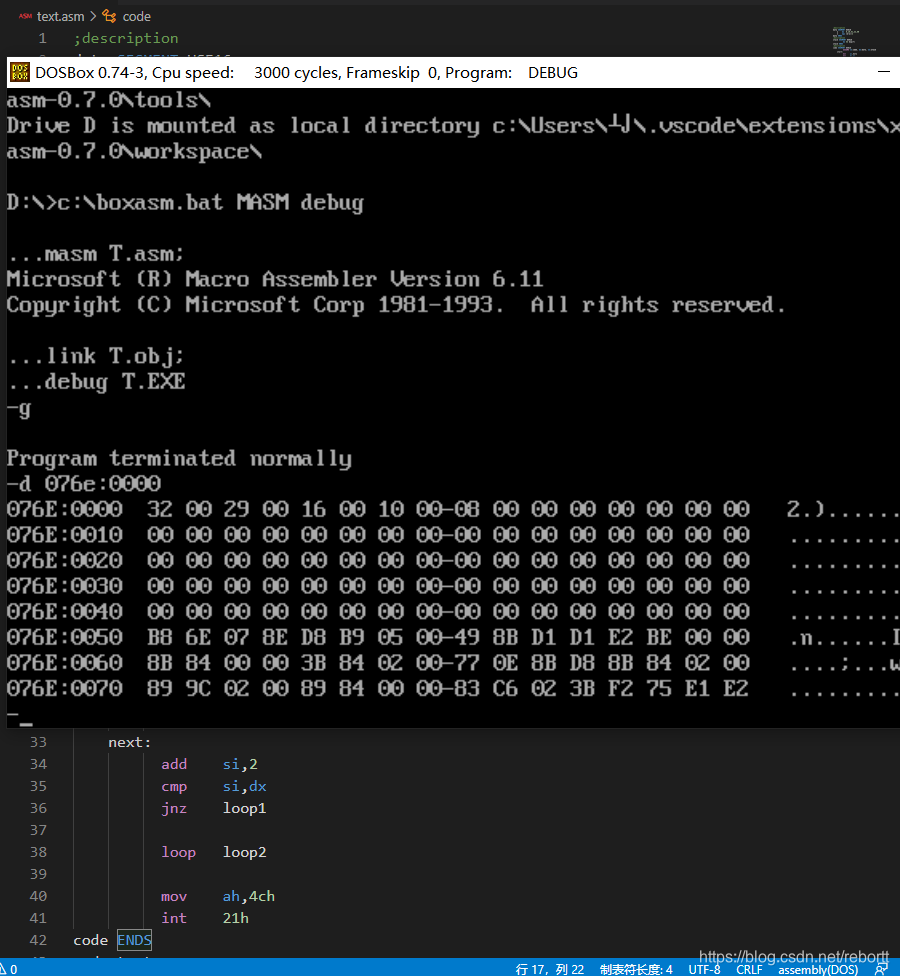
Task: Click the cursor position 行 17, 列 22
Action: [550, 969]
